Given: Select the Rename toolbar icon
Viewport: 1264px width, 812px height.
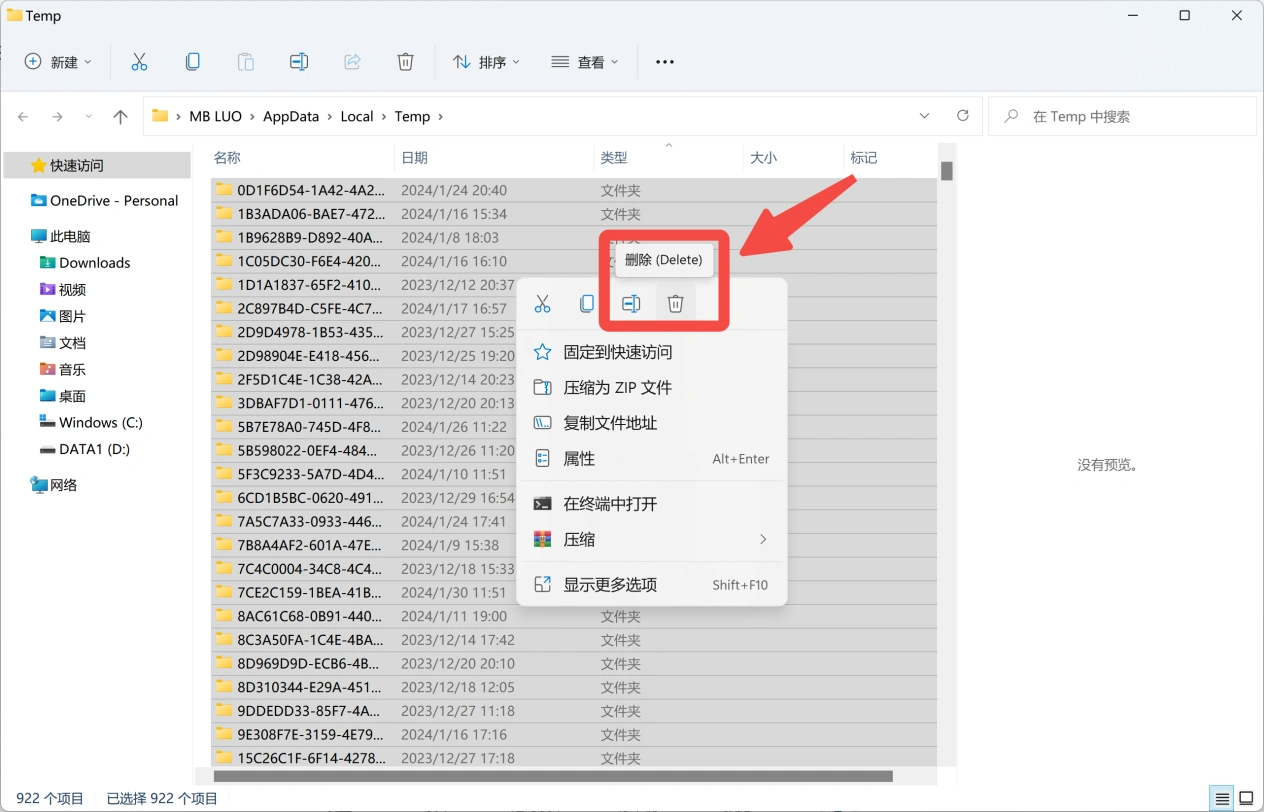Looking at the screenshot, I should coord(298,61).
